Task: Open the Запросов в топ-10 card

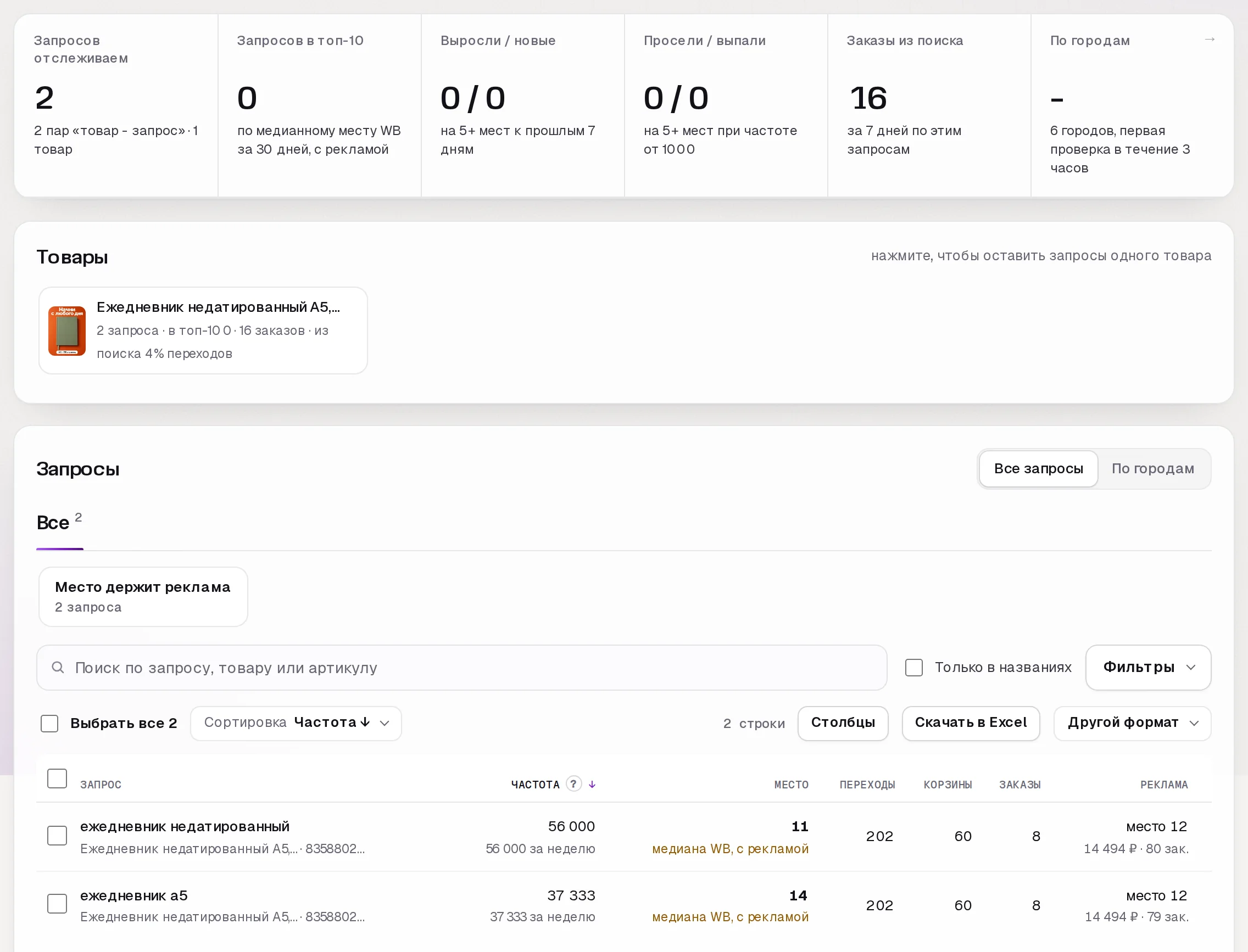Action: coord(319,106)
